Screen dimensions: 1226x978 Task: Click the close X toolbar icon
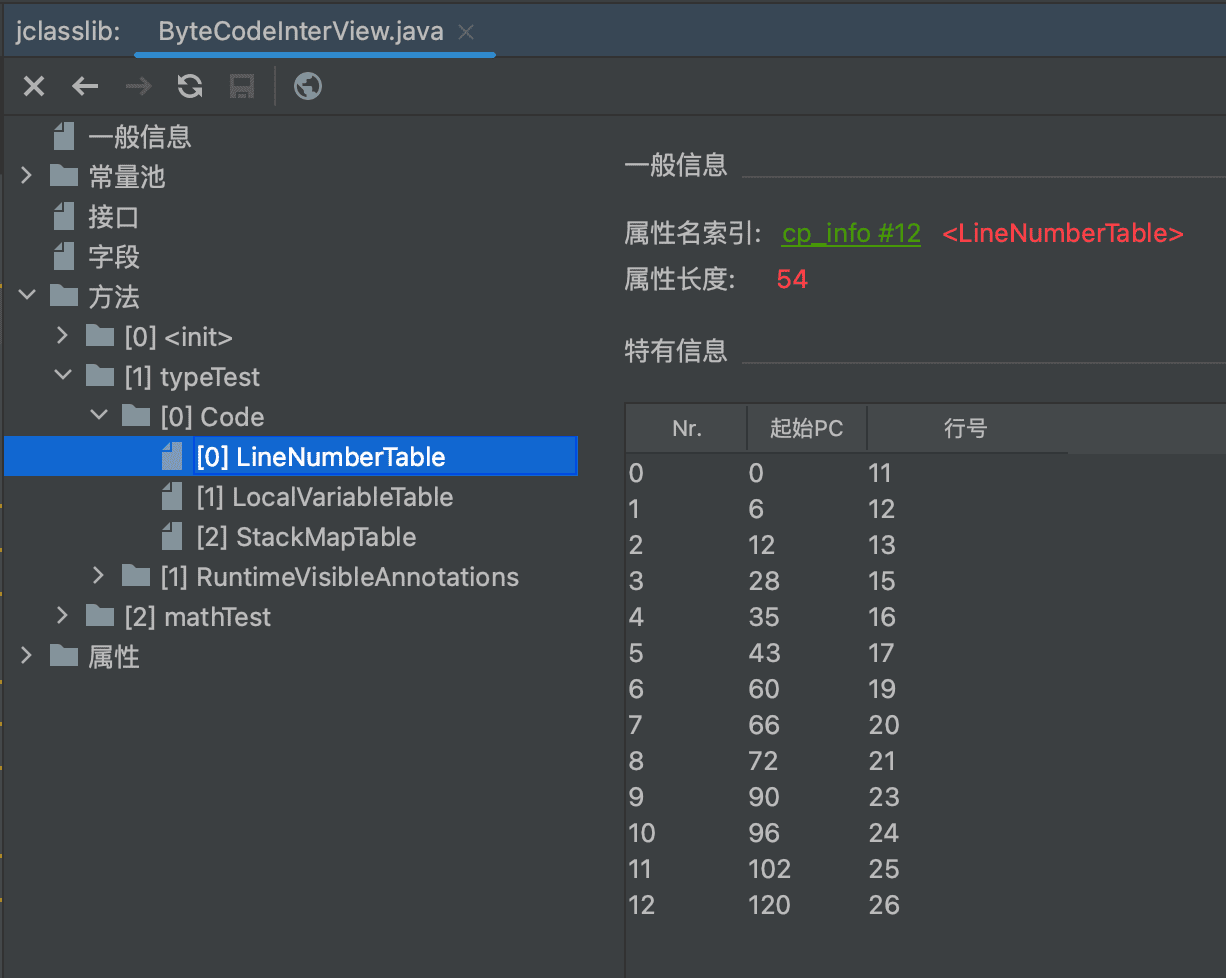click(34, 87)
